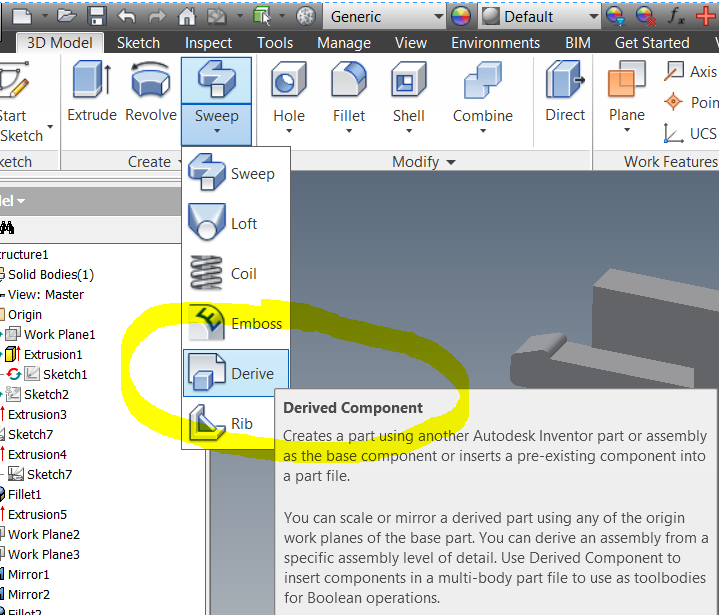Switch to the Sketch tab

138,43
